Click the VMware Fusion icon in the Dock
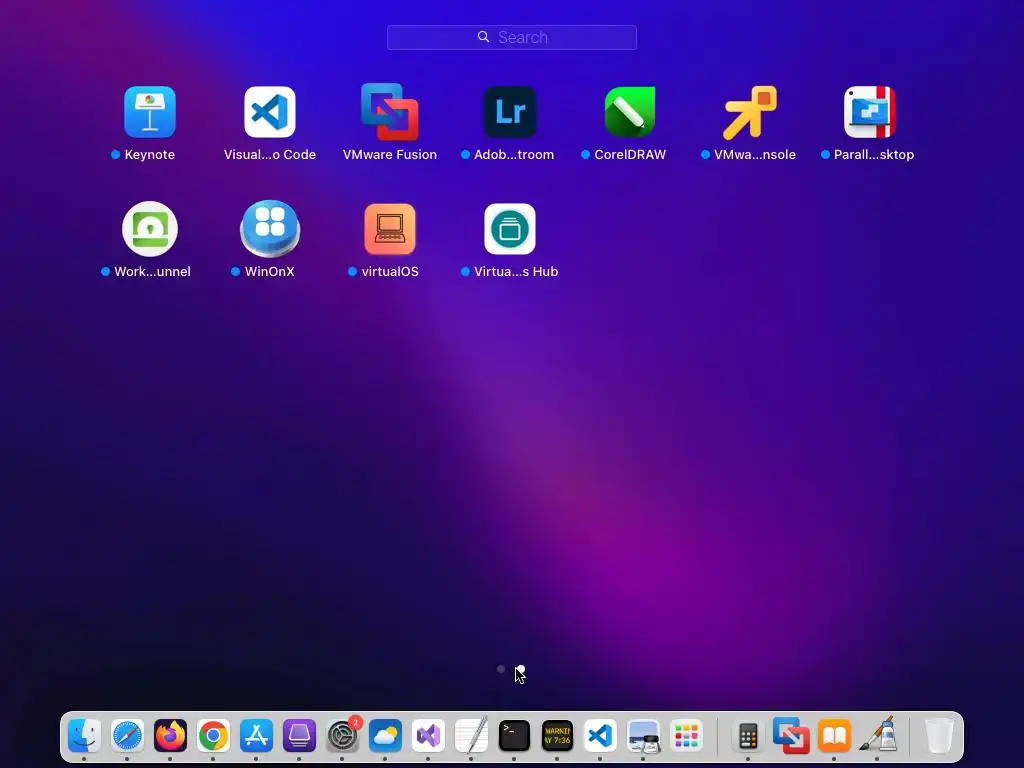 point(792,735)
